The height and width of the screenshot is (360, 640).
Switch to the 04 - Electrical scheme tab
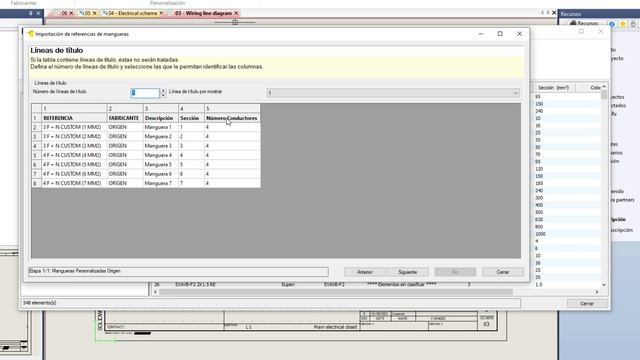point(132,13)
